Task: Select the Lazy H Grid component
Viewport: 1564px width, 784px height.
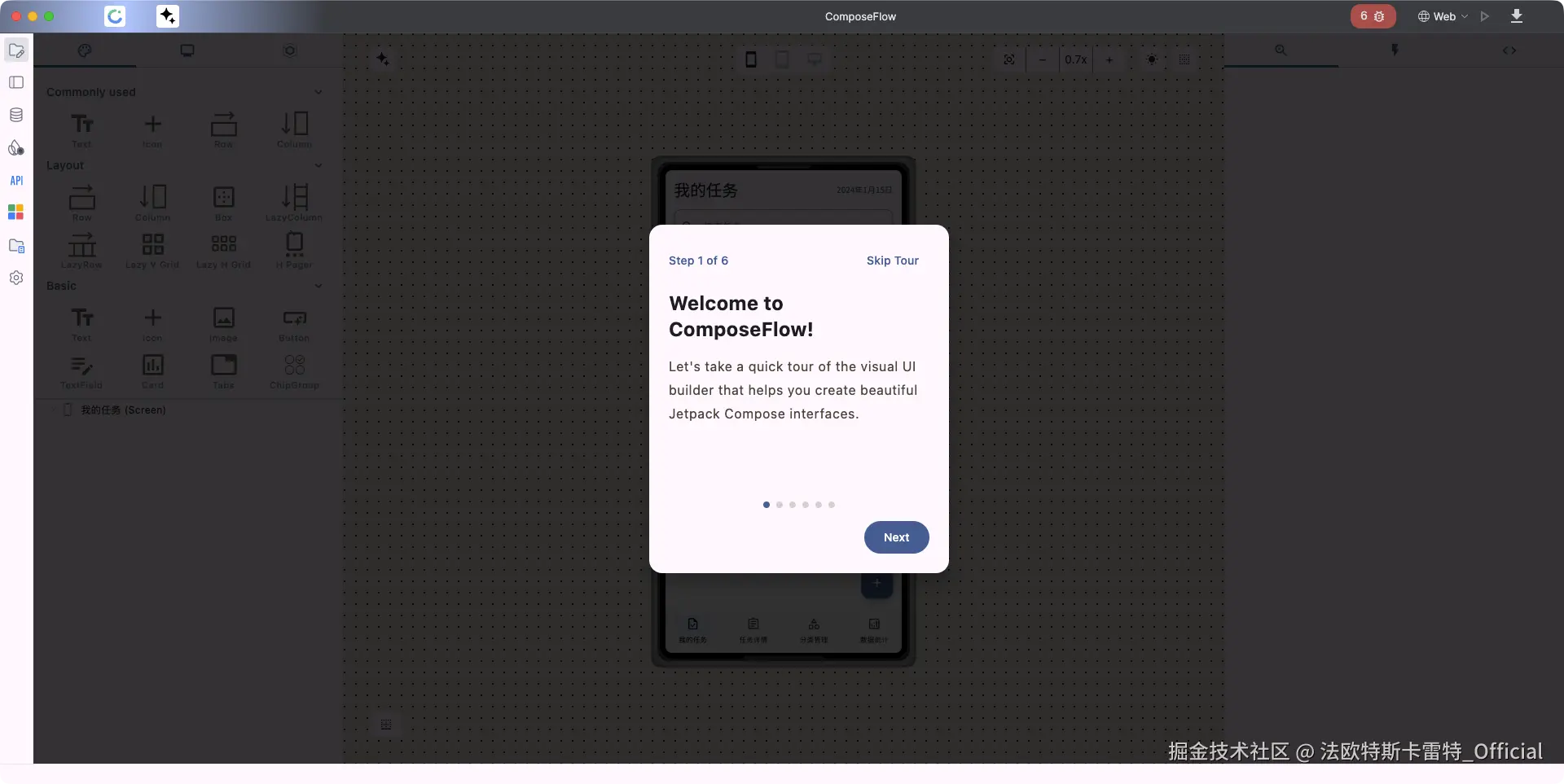Action: click(x=223, y=250)
